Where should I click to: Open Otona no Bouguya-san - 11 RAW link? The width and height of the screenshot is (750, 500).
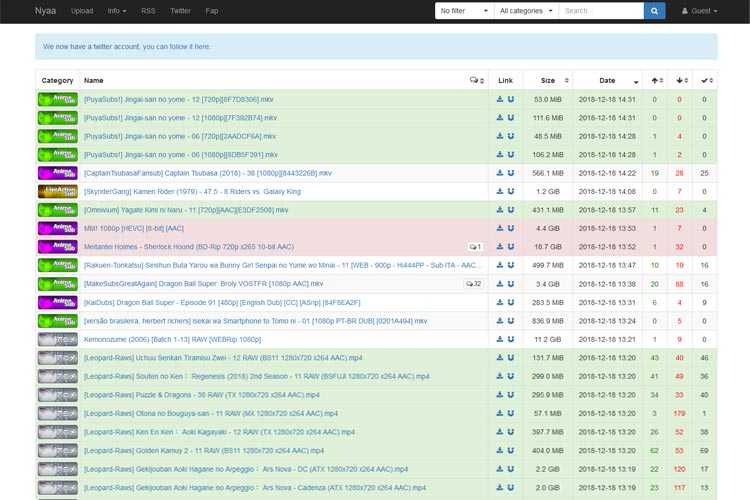pos(211,413)
